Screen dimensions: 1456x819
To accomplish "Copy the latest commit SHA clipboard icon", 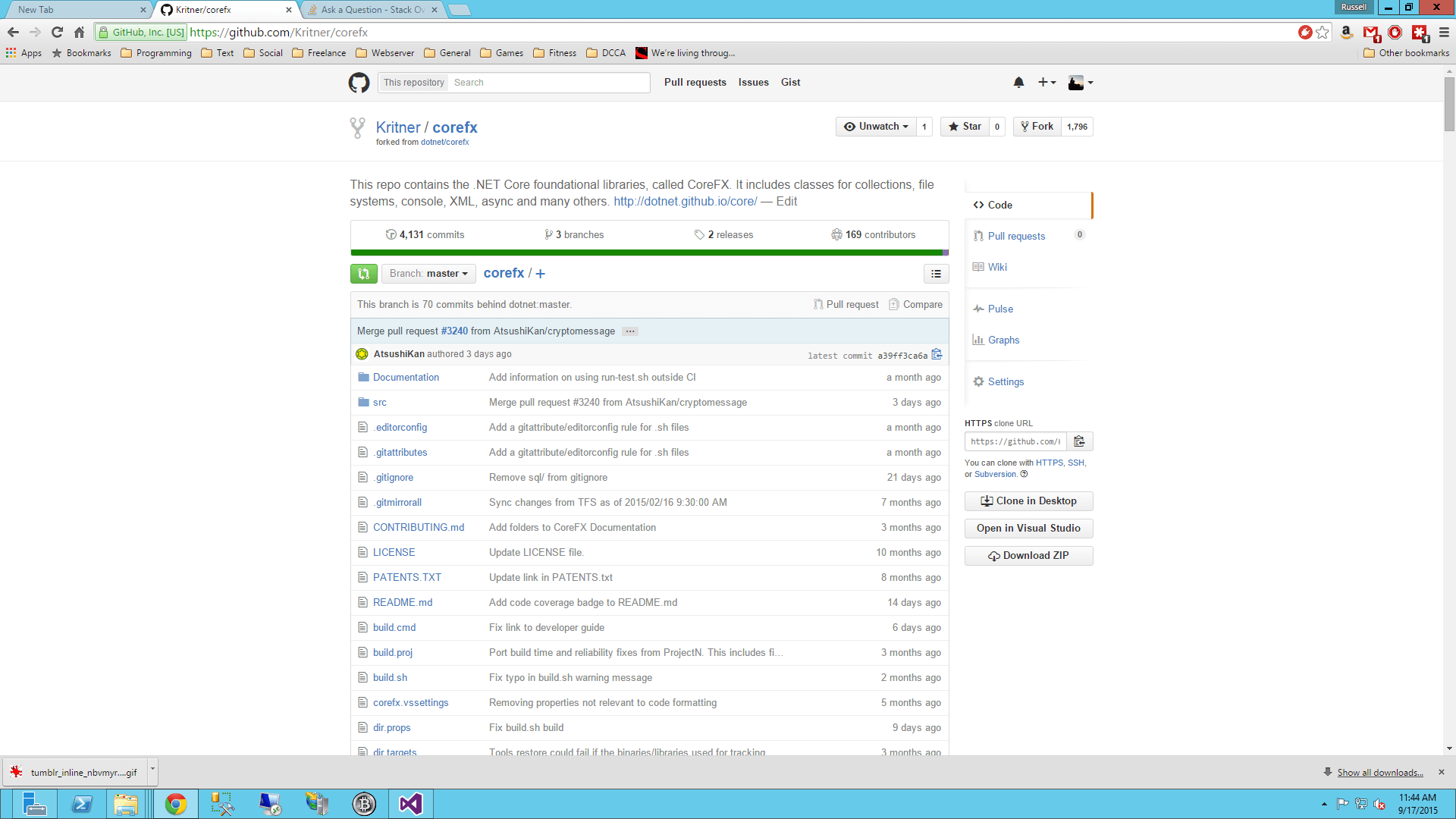I will pos(937,354).
